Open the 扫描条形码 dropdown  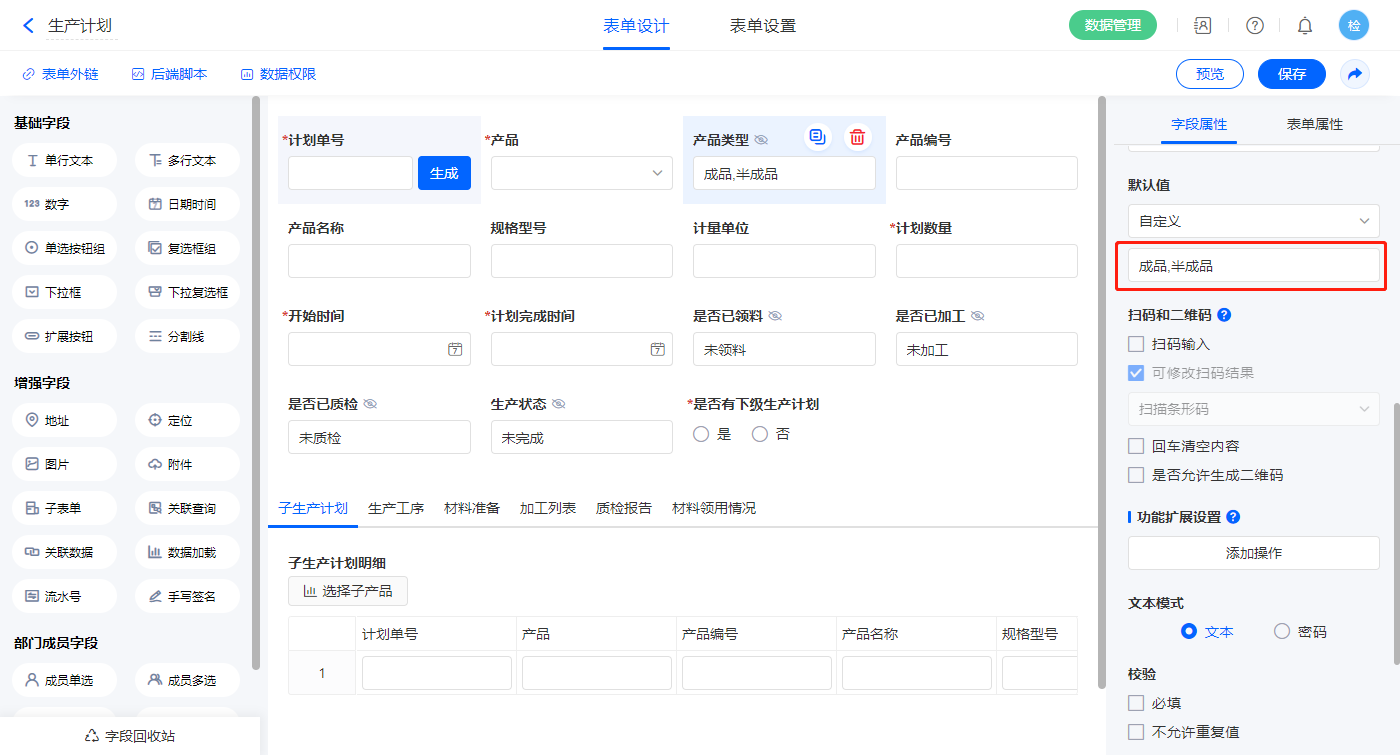(1253, 409)
